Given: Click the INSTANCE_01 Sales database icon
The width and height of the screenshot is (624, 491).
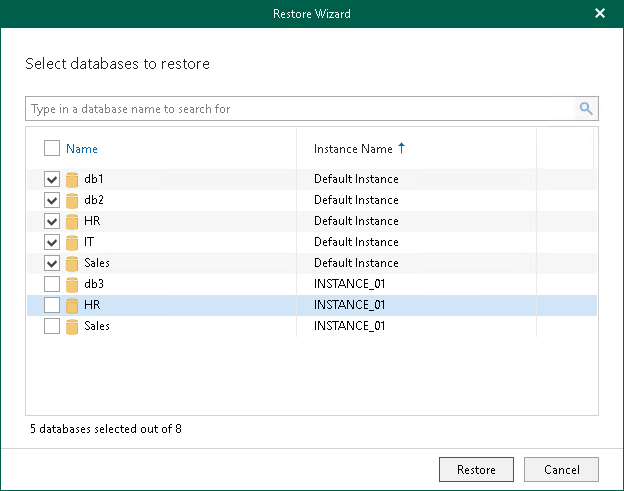Looking at the screenshot, I should pos(72,326).
